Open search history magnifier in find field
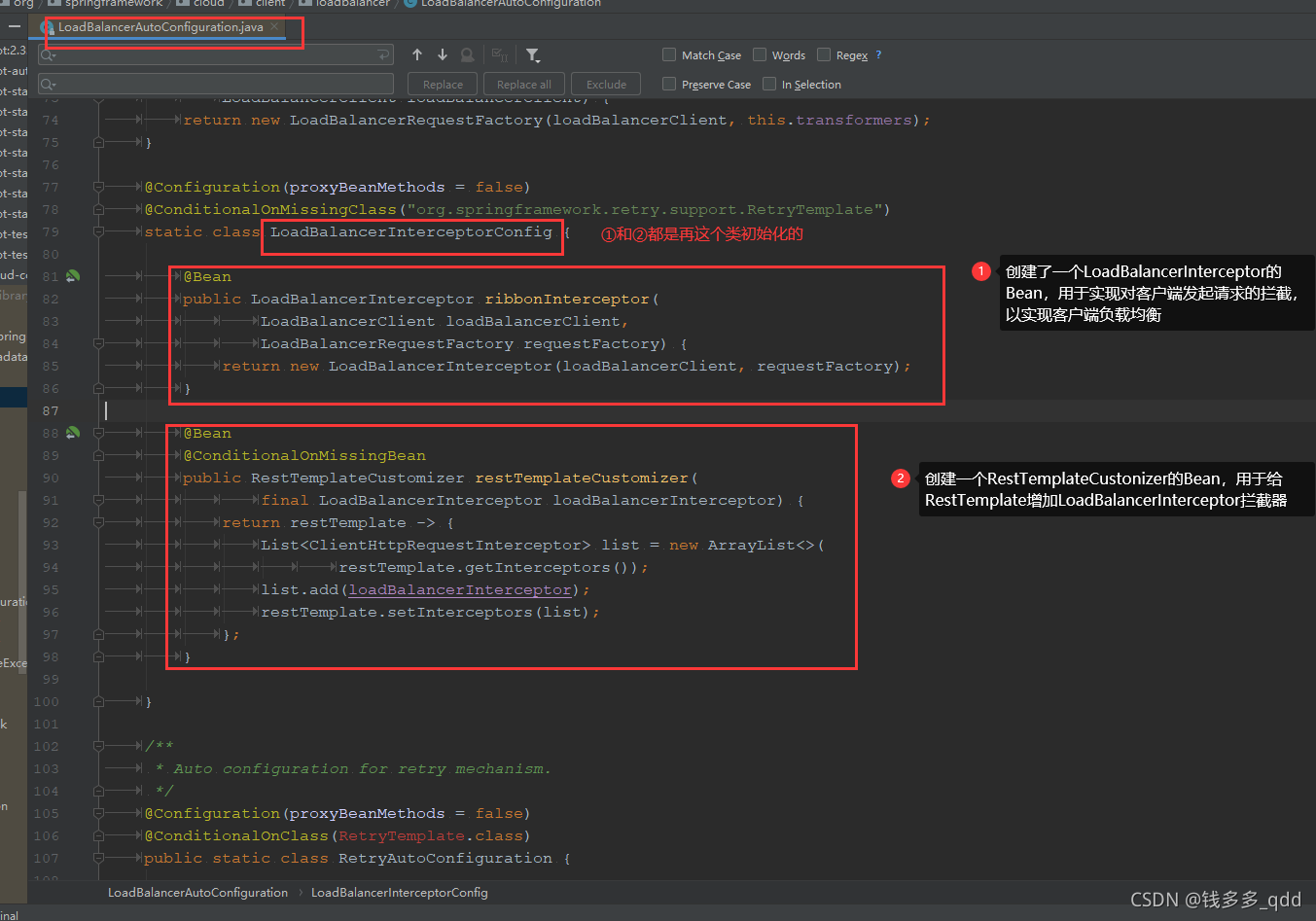Image resolution: width=1316 pixels, height=921 pixels. coord(49,55)
